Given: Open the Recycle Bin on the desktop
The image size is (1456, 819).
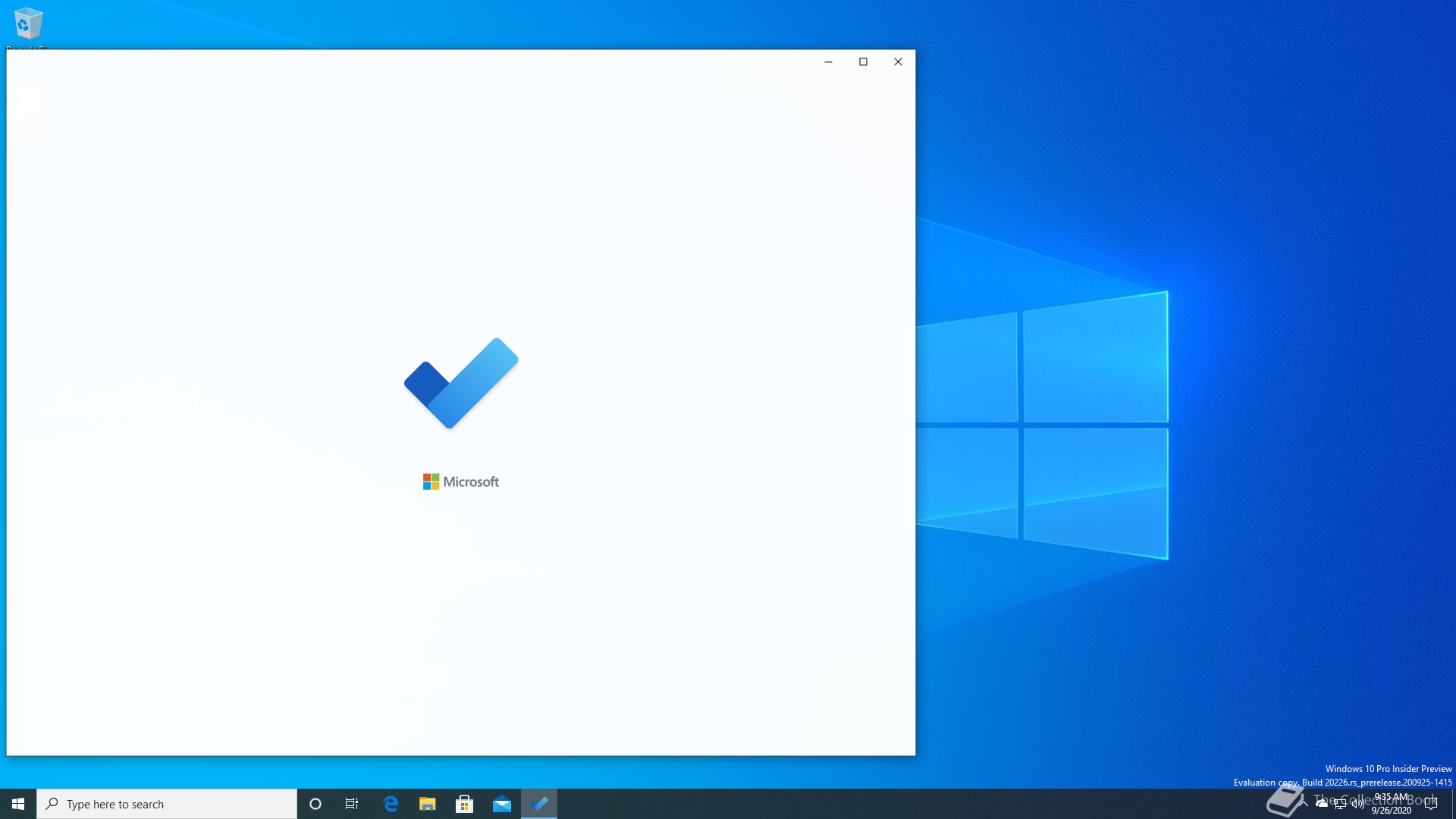Looking at the screenshot, I should [x=29, y=27].
